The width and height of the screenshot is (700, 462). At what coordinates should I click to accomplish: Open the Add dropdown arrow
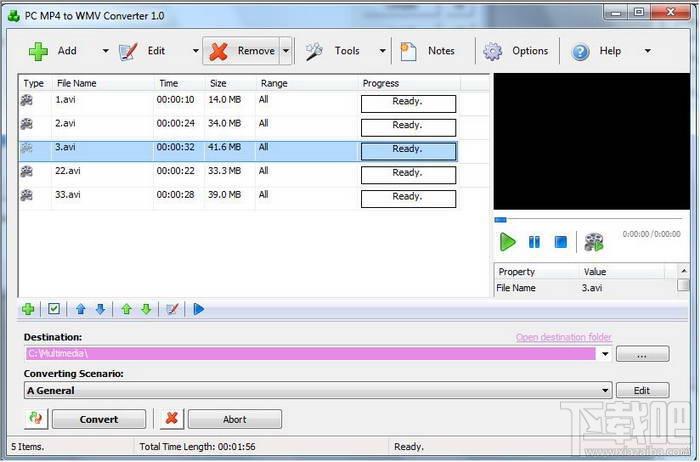(x=105, y=51)
